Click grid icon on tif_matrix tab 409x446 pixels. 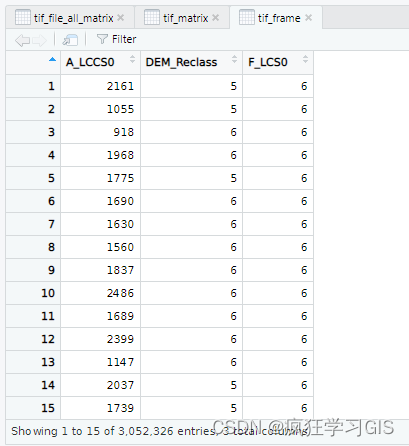click(152, 17)
